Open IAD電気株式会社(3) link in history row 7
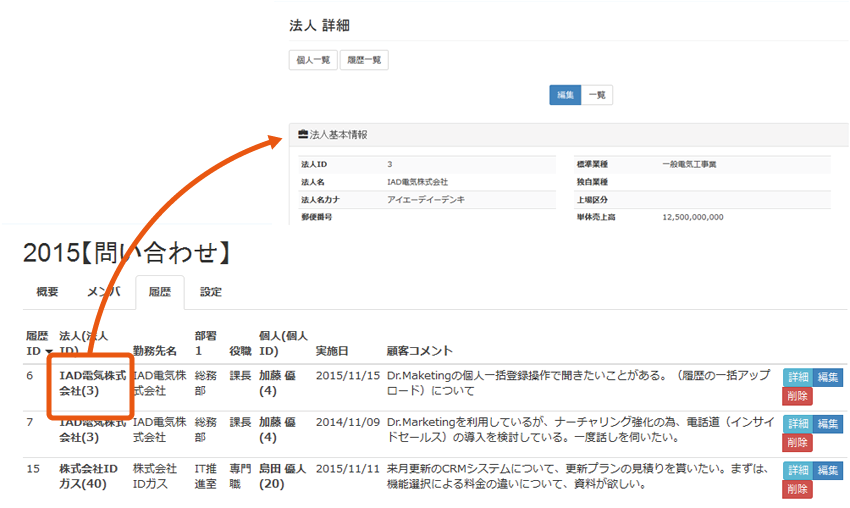Viewport: 850px width, 508px height. [x=92, y=430]
